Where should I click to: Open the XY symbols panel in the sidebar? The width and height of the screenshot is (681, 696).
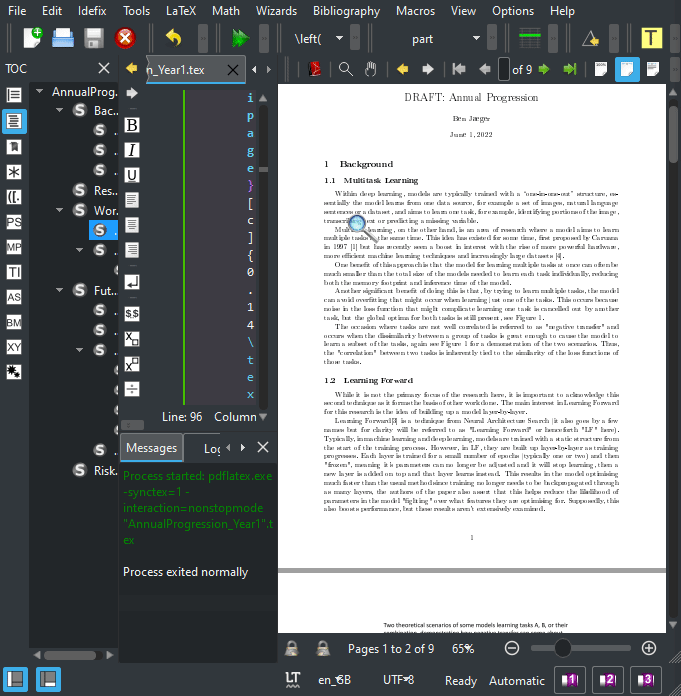(x=14, y=347)
